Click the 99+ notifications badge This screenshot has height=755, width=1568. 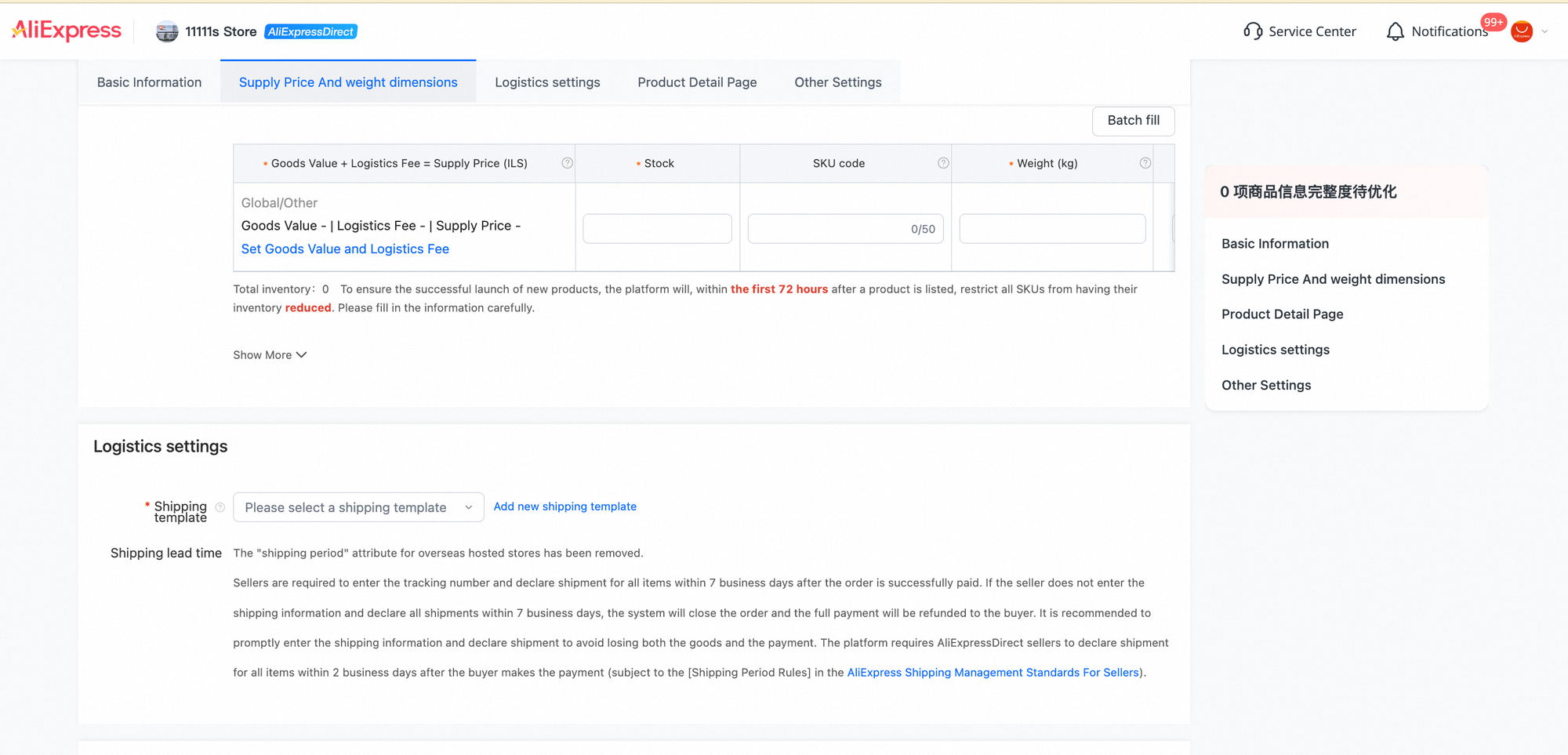point(1494,22)
